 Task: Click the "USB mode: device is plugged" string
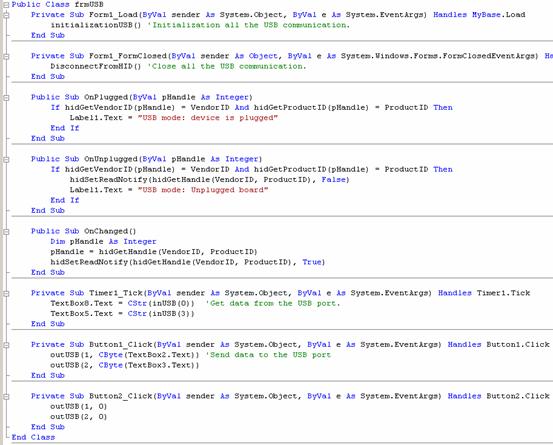coord(208,118)
